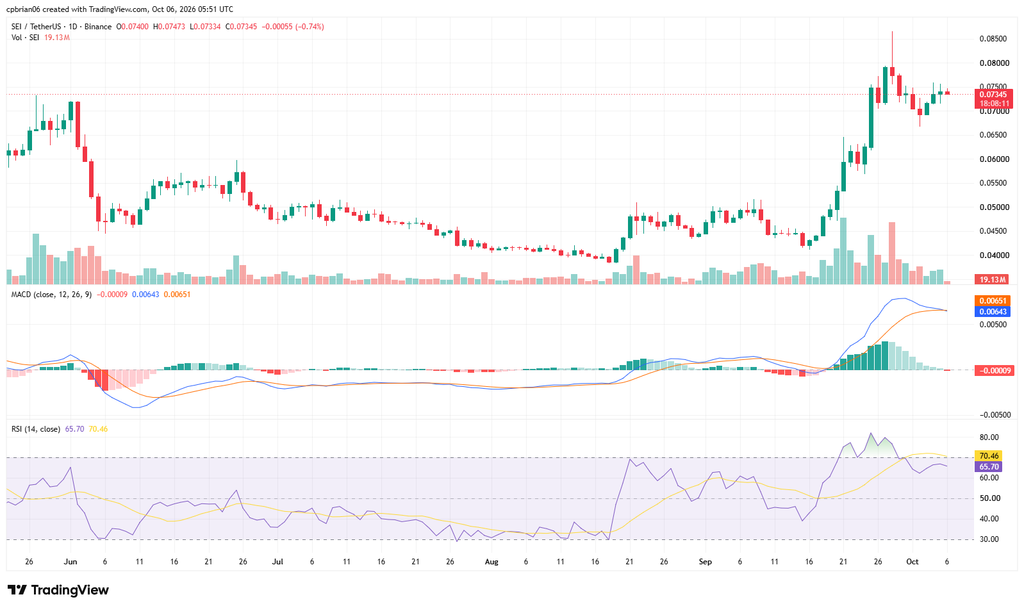This screenshot has height=609, width=1024.
Task: Click the 60.00 label on the RSI axis
Action: pos(989,478)
